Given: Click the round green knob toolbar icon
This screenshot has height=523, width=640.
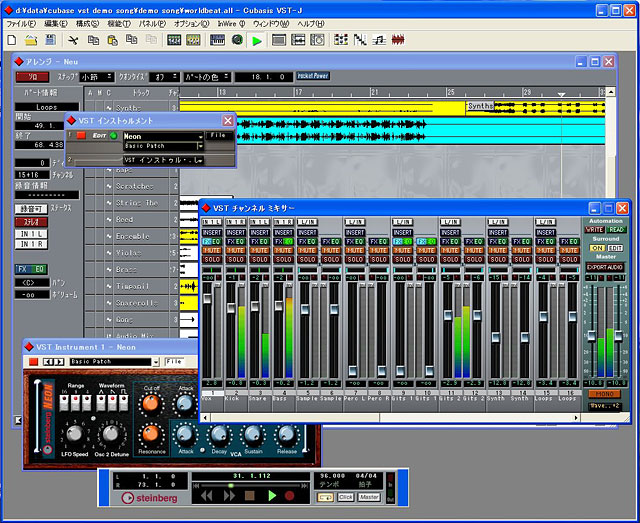Looking at the screenshot, I should pyautogui.click(x=237, y=40).
